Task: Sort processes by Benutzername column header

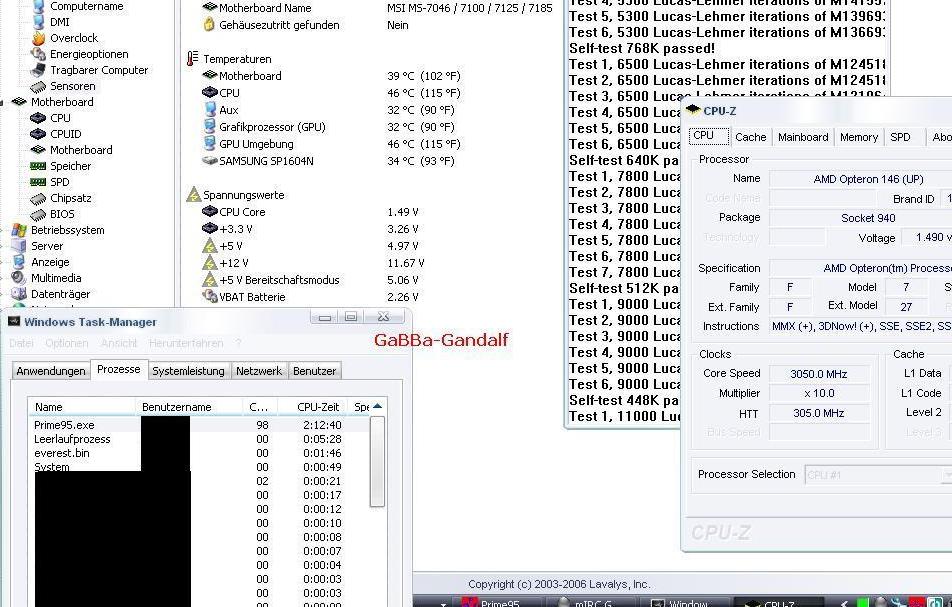Action: coord(189,407)
